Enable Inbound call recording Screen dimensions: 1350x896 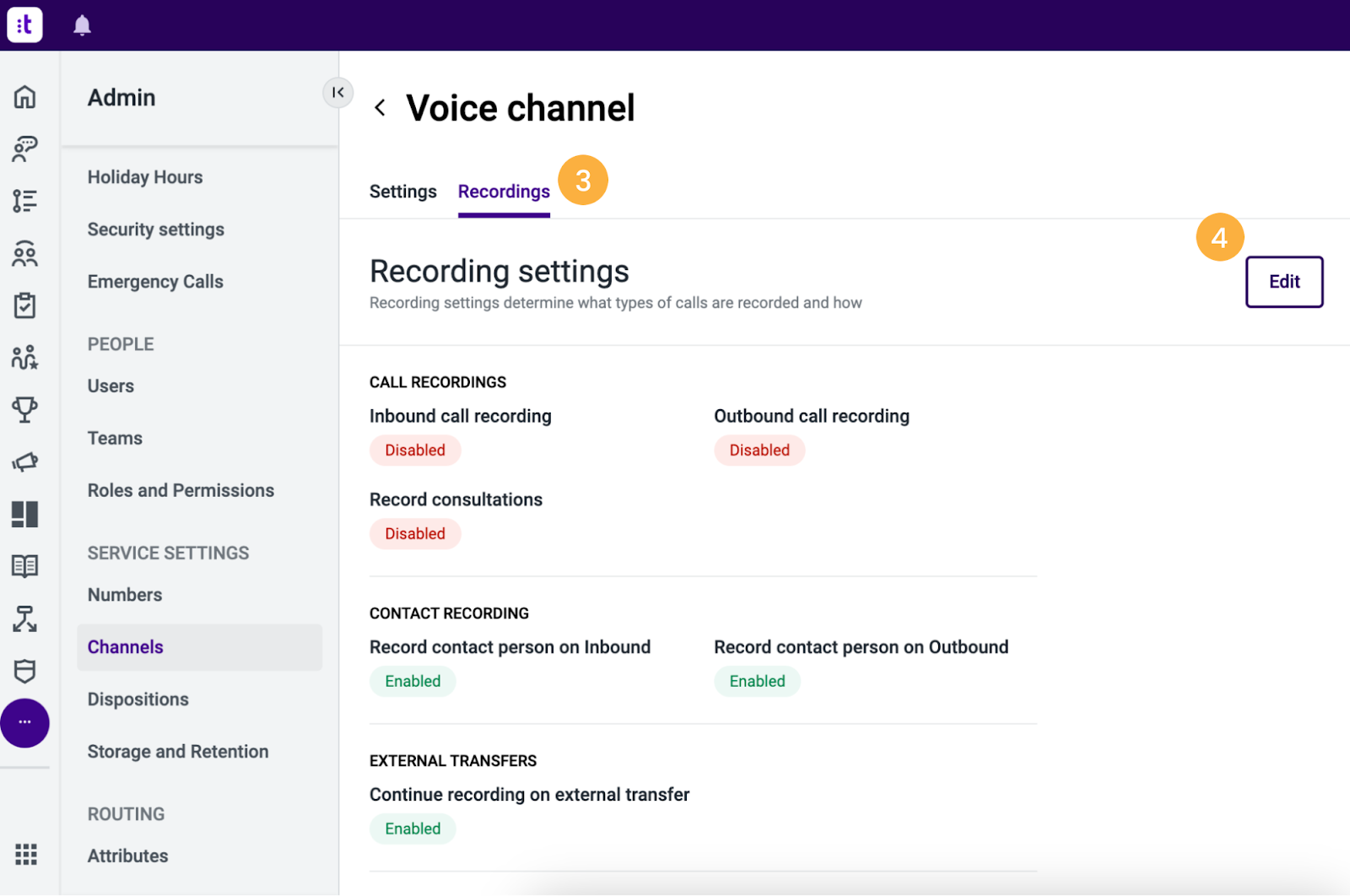pyautogui.click(x=415, y=450)
